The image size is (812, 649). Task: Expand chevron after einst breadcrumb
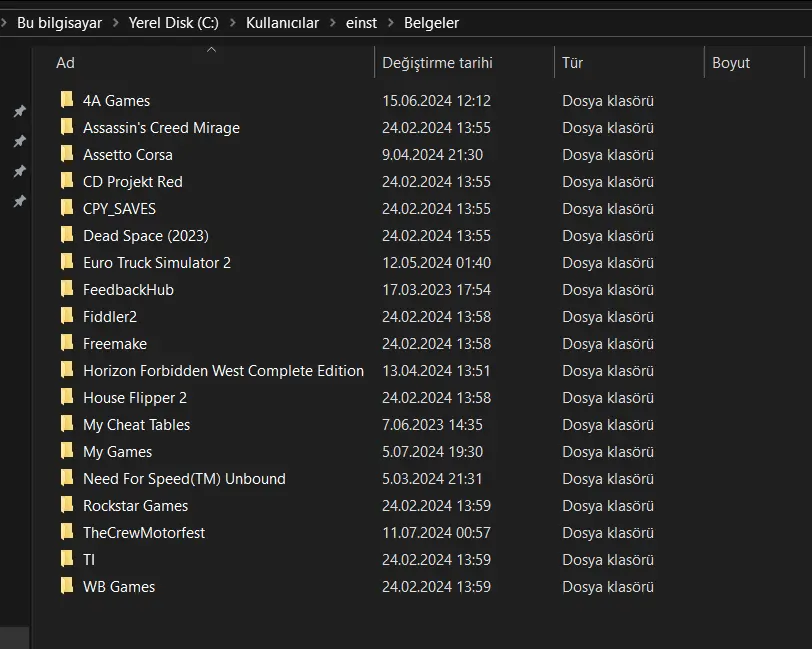(x=390, y=23)
